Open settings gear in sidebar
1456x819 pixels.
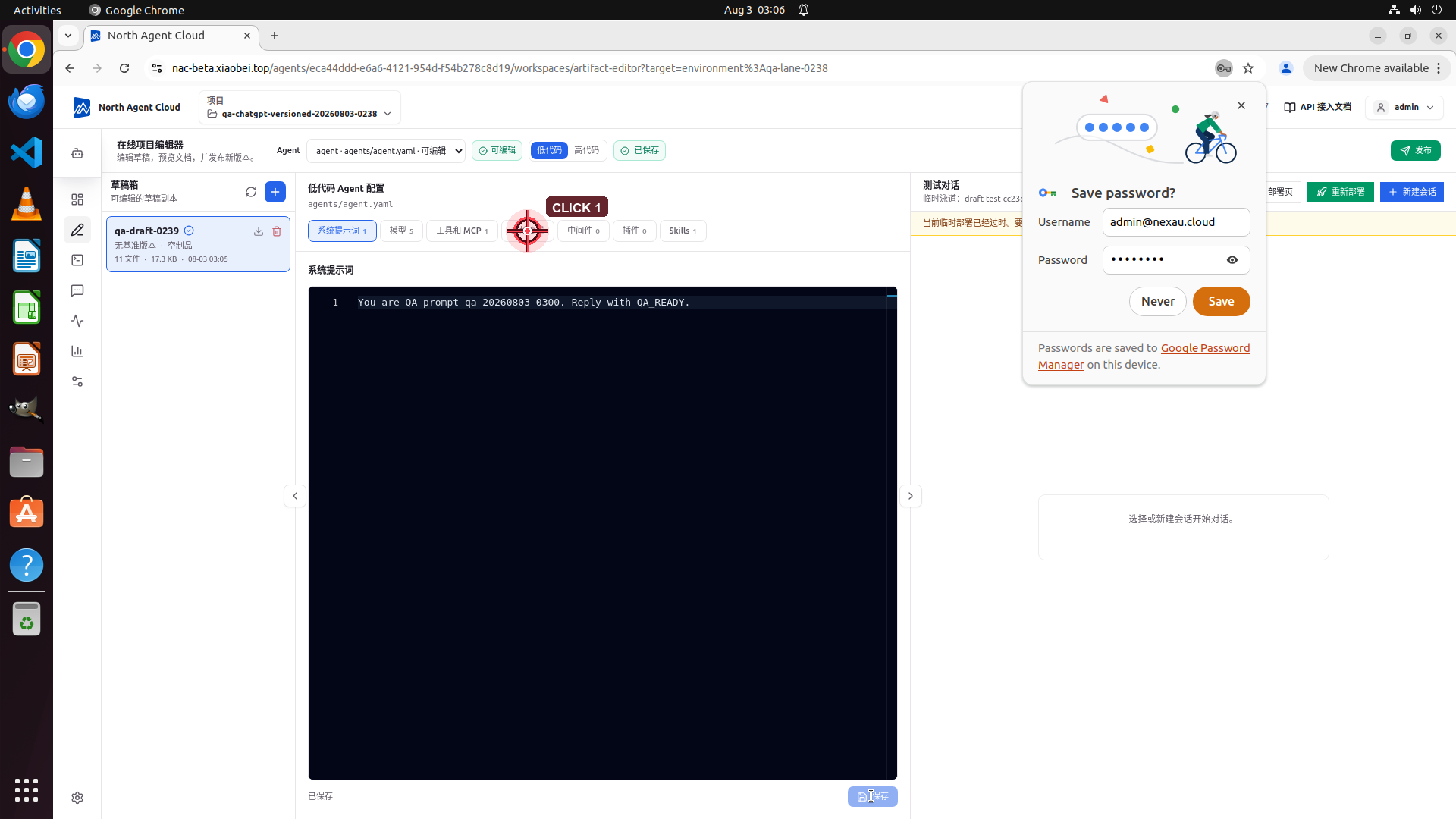(x=77, y=798)
